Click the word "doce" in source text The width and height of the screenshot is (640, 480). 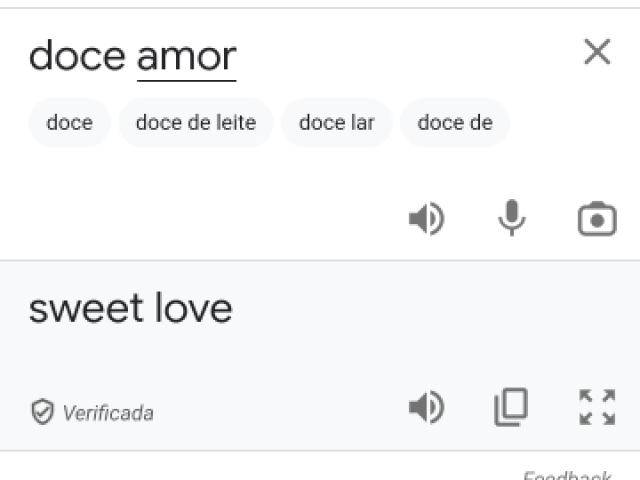pyautogui.click(x=77, y=56)
